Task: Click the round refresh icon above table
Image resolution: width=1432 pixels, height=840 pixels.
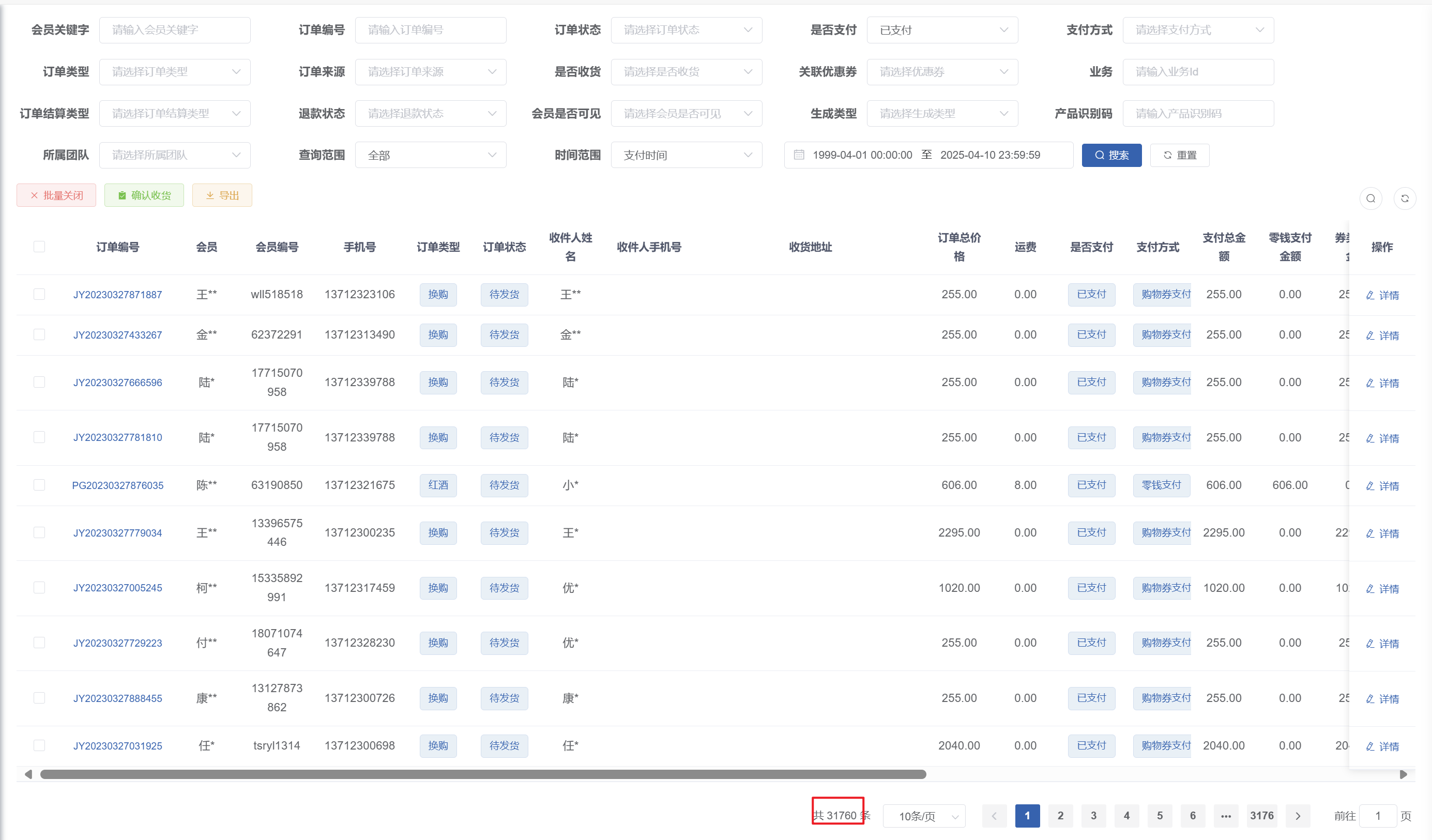Action: (1404, 198)
